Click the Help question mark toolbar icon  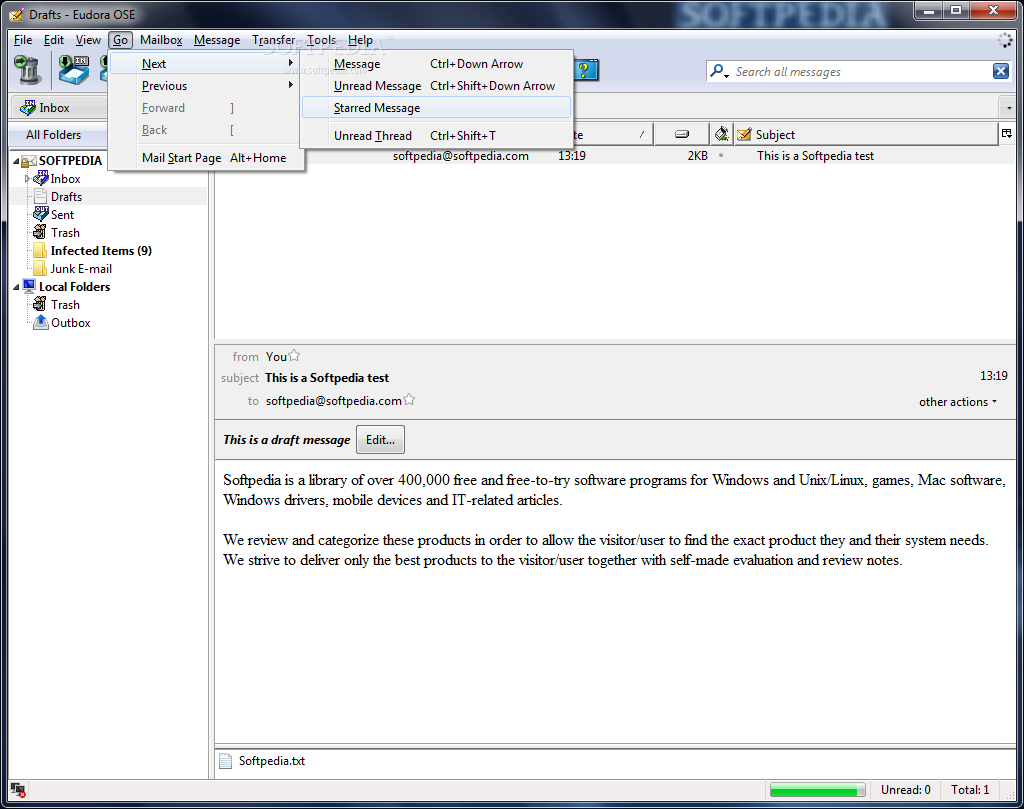586,70
